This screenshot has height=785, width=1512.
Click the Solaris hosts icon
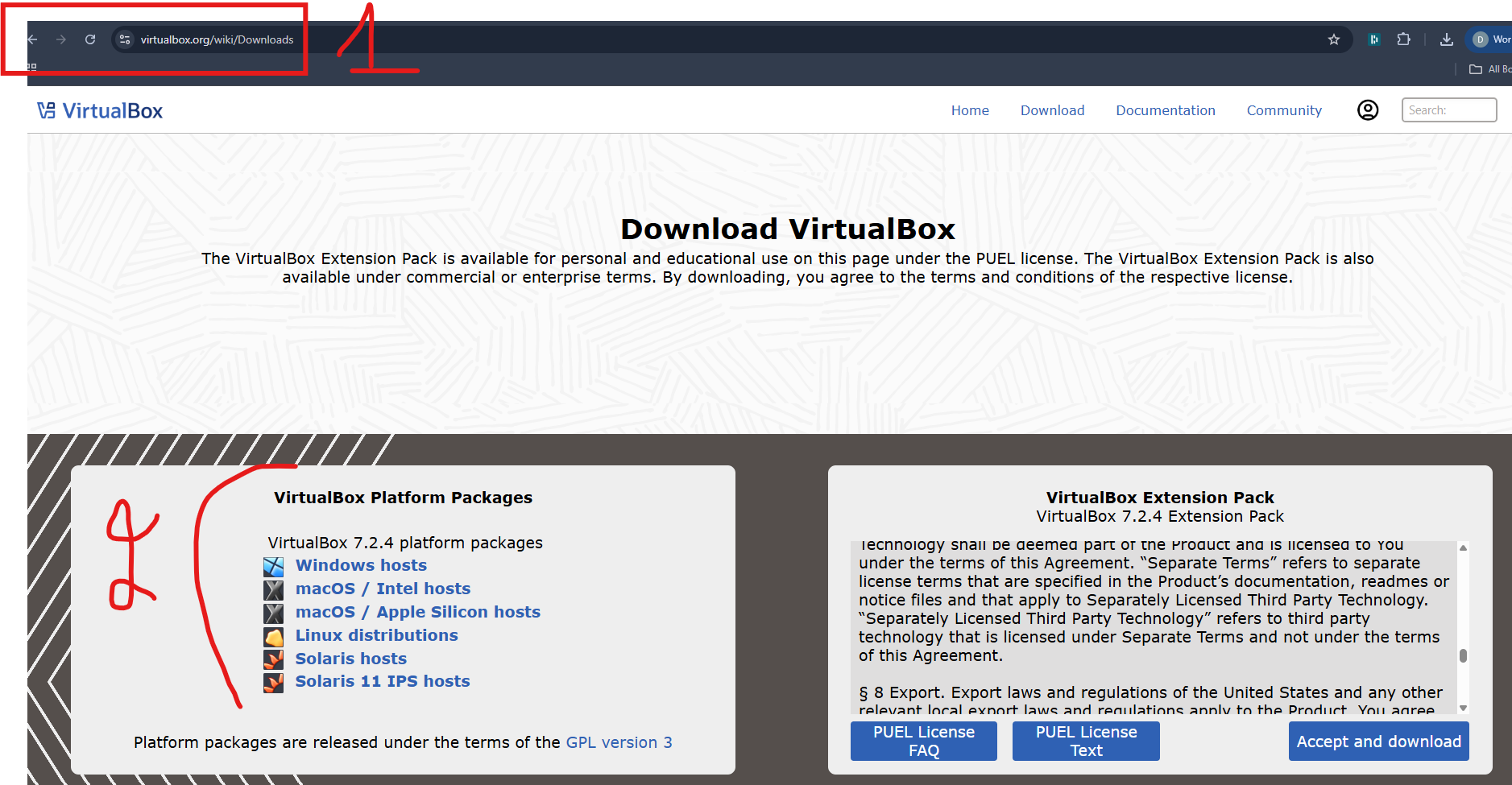274,659
